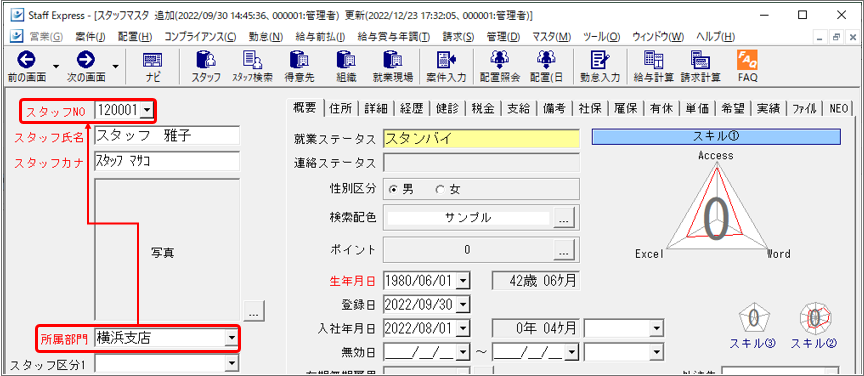Open the ヘルプ(H) menu
Viewport: 864px width, 376px height.
click(715, 36)
